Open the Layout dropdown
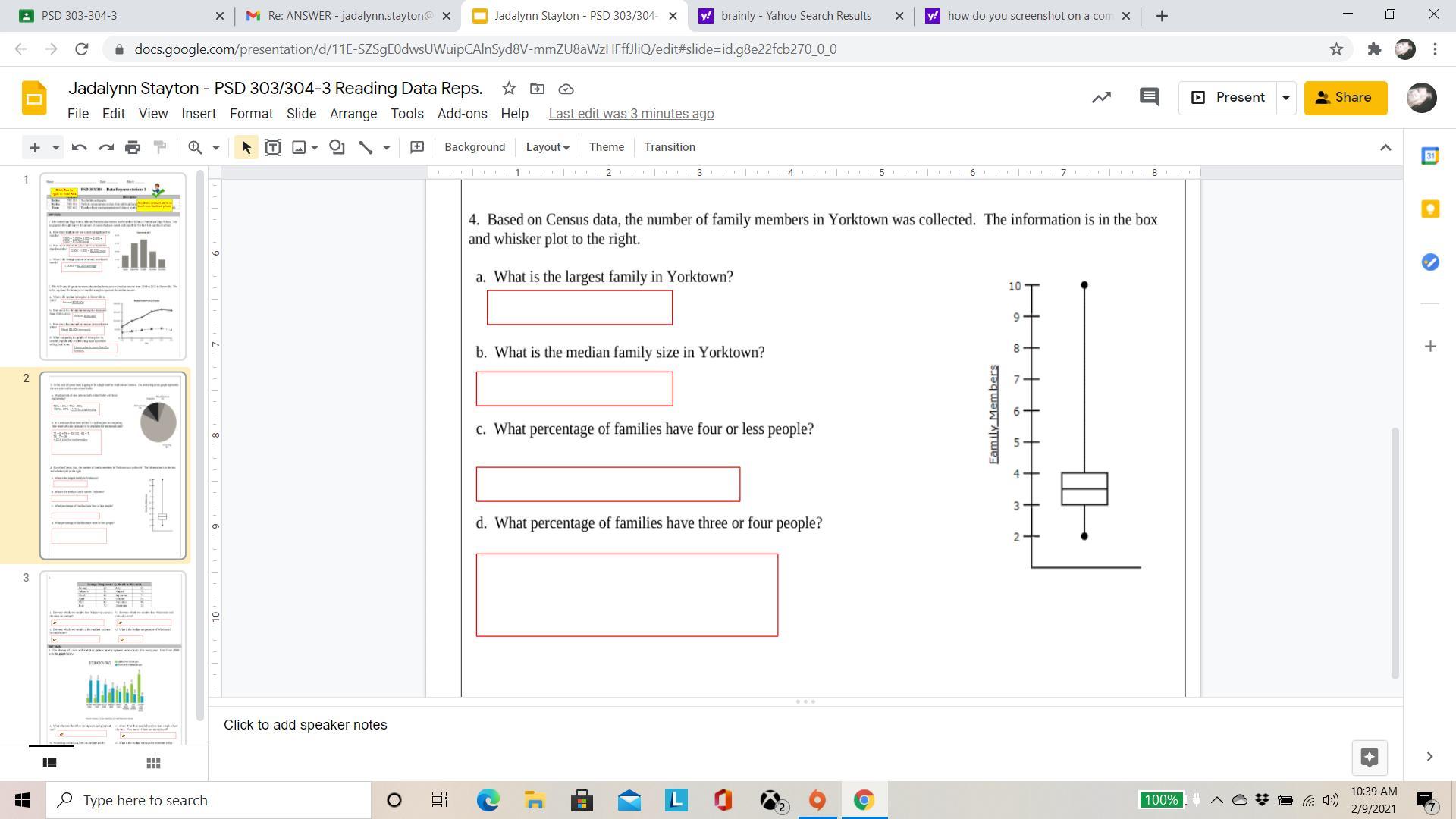 point(548,147)
